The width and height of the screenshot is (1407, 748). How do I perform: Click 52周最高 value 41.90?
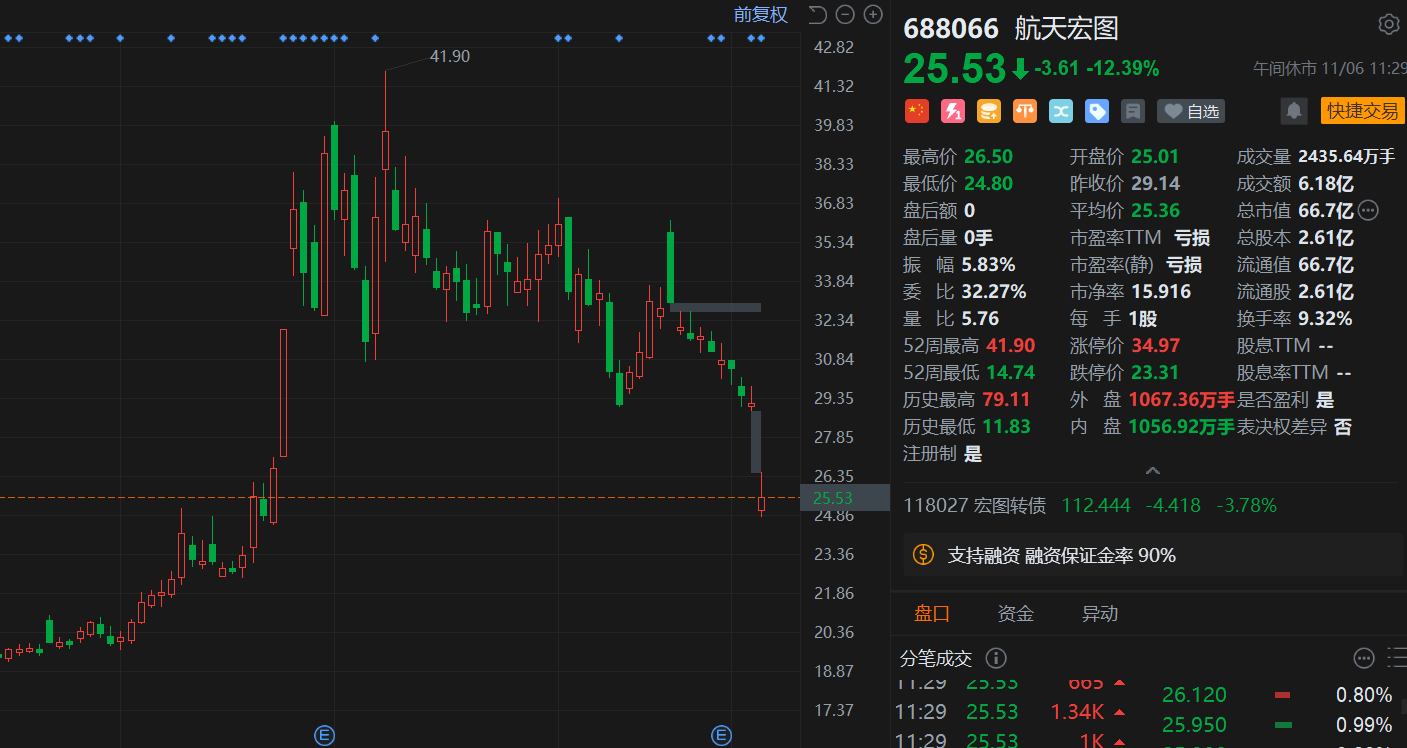1011,345
